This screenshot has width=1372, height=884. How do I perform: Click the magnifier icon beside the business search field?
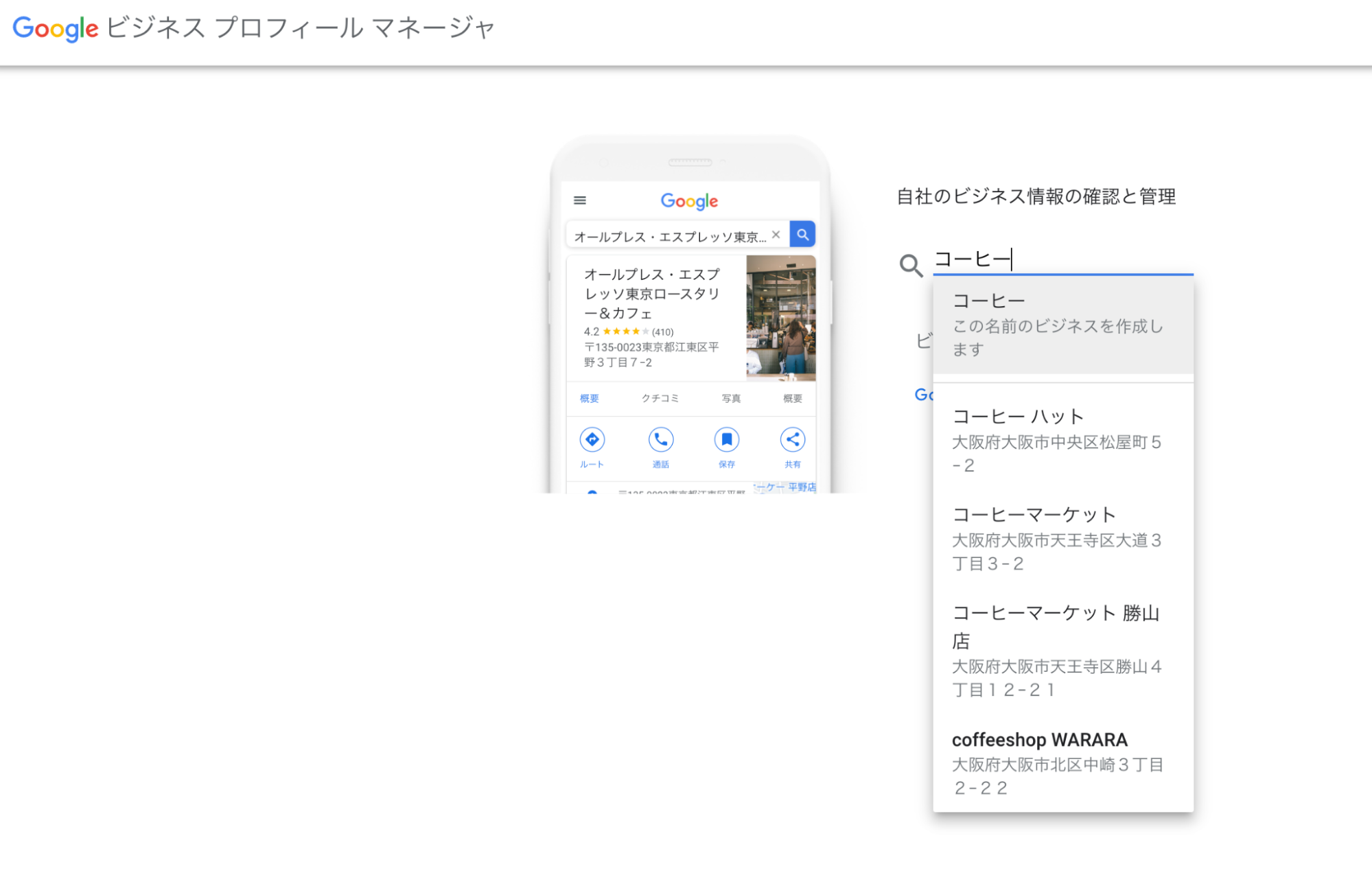coord(911,265)
